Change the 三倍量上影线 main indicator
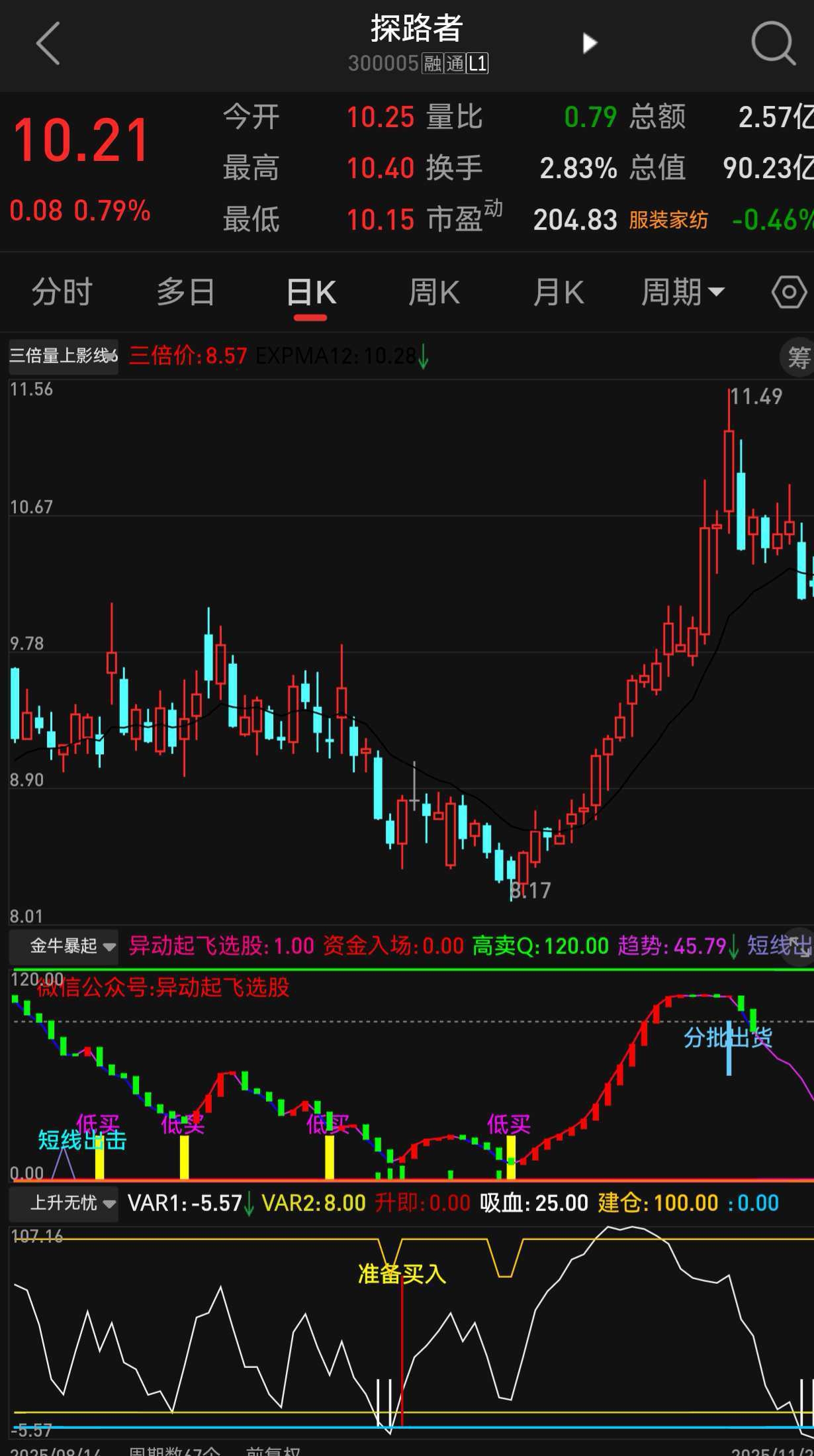The image size is (814, 1456). (x=64, y=356)
